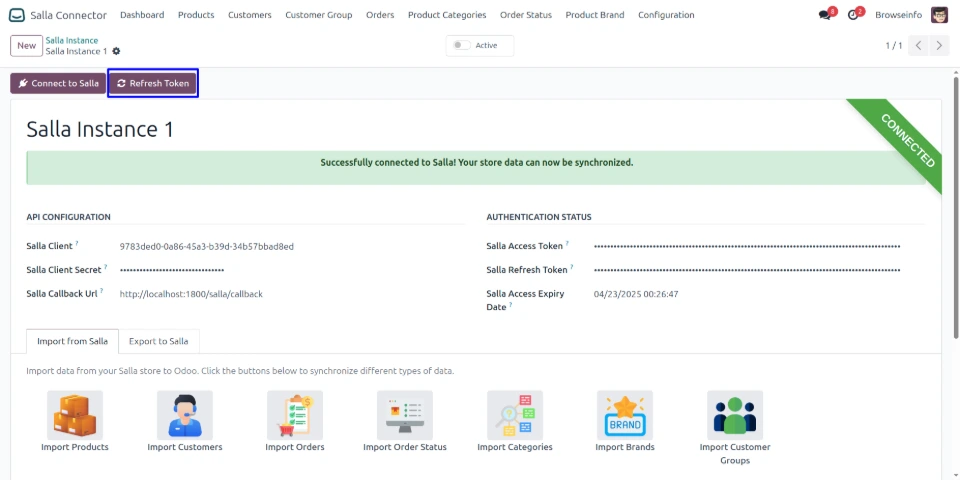Click the Import Brands icon

coord(625,415)
